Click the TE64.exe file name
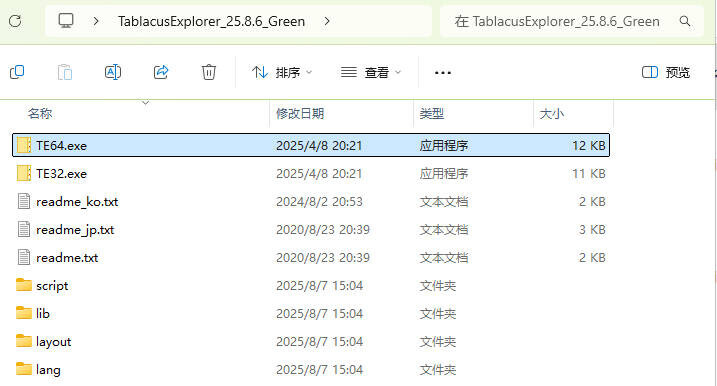Image resolution: width=717 pixels, height=386 pixels. [x=61, y=145]
